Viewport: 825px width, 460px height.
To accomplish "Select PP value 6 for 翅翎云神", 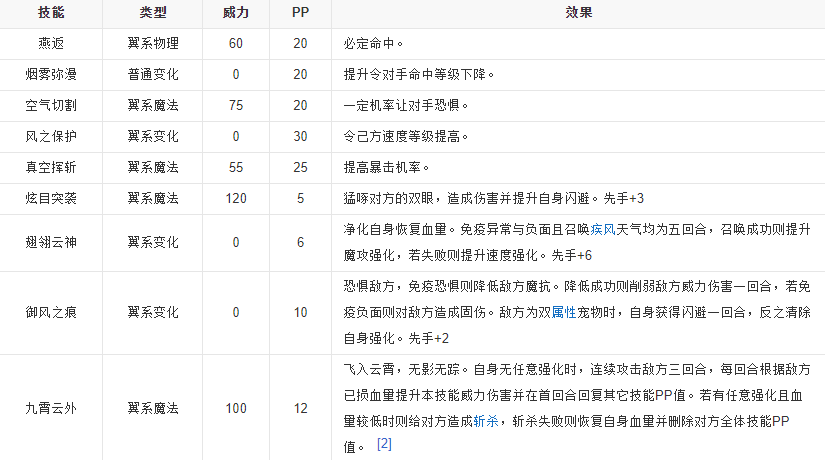I will [x=300, y=243].
